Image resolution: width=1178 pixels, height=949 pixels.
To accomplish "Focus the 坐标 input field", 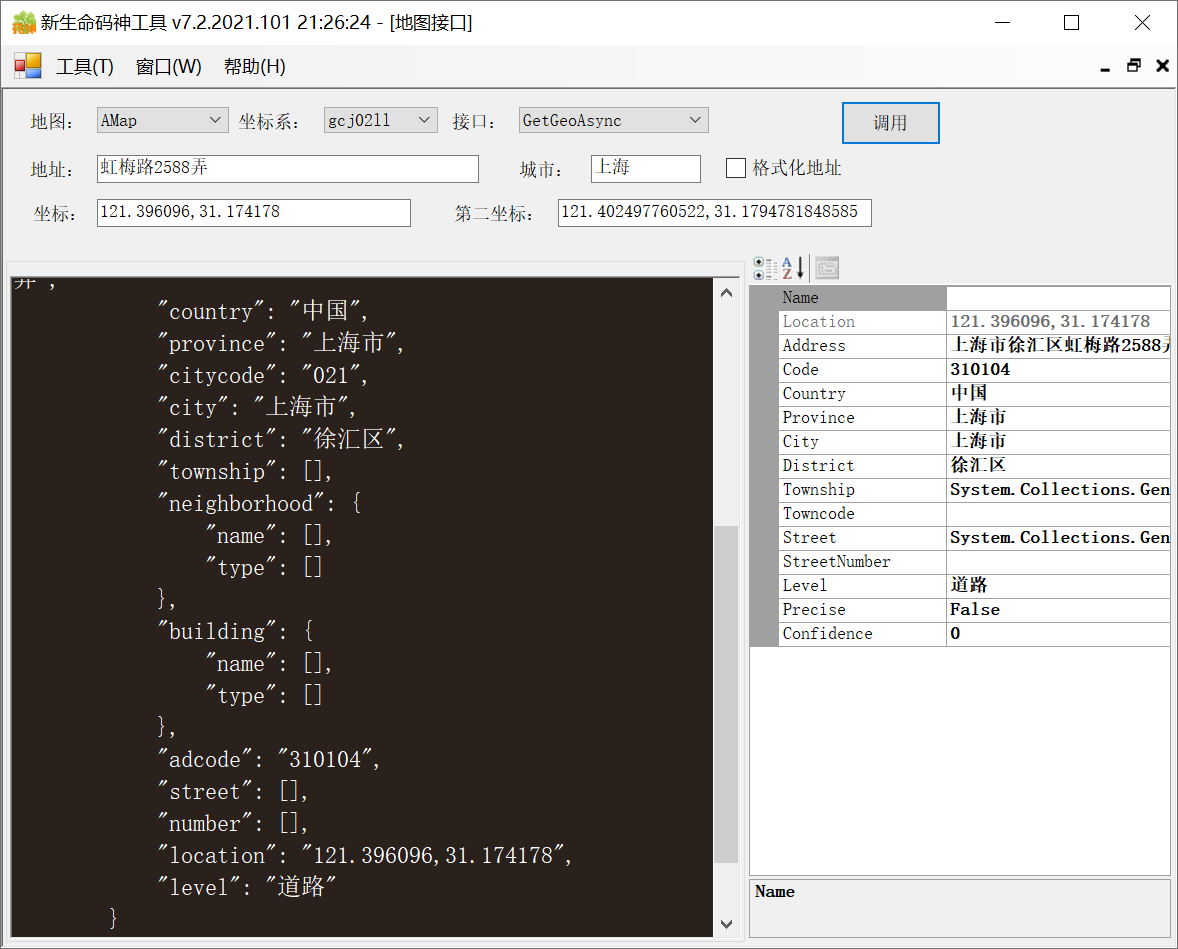I will pyautogui.click(x=253, y=213).
